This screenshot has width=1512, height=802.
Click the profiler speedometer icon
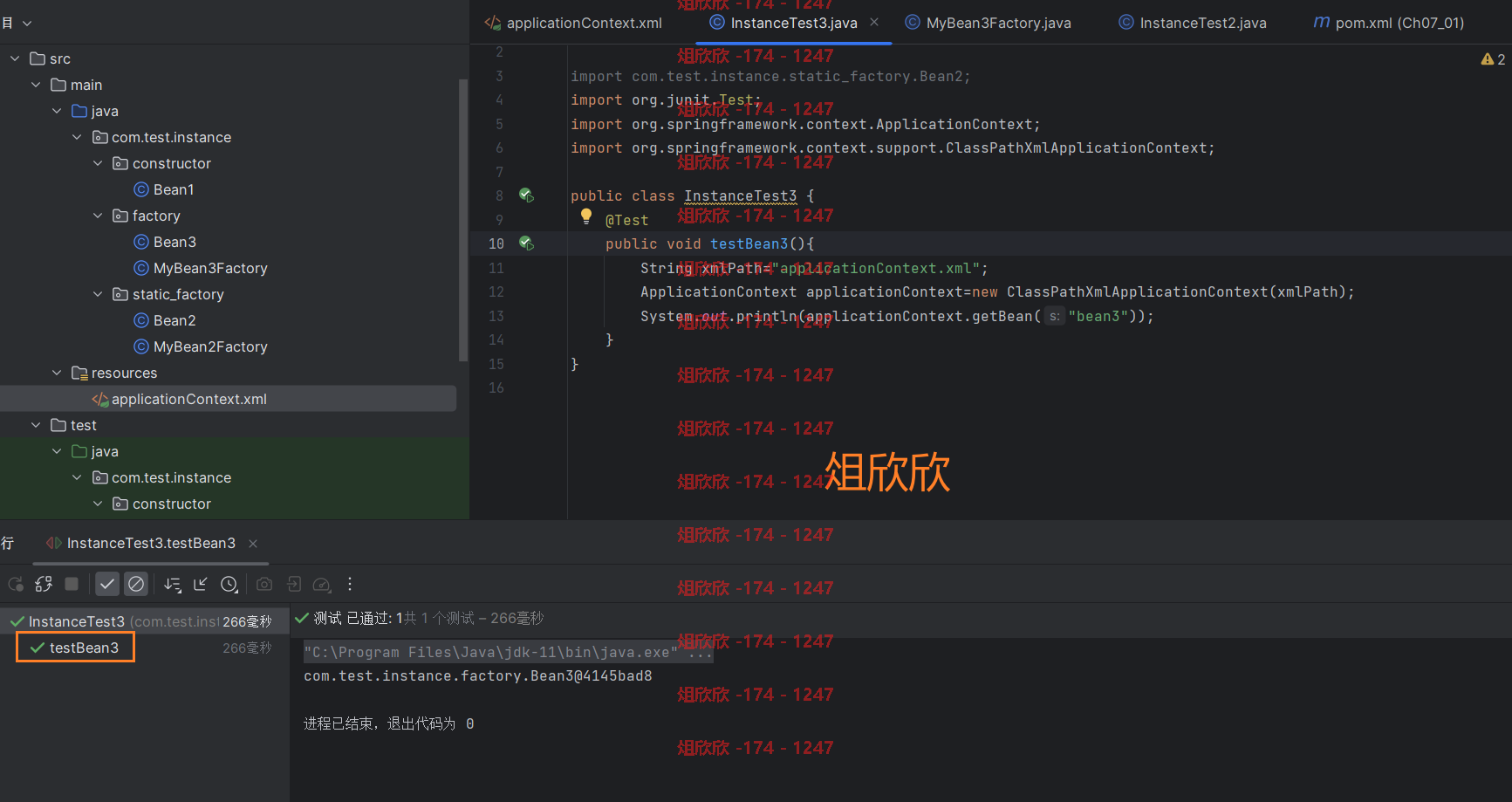tap(322, 584)
